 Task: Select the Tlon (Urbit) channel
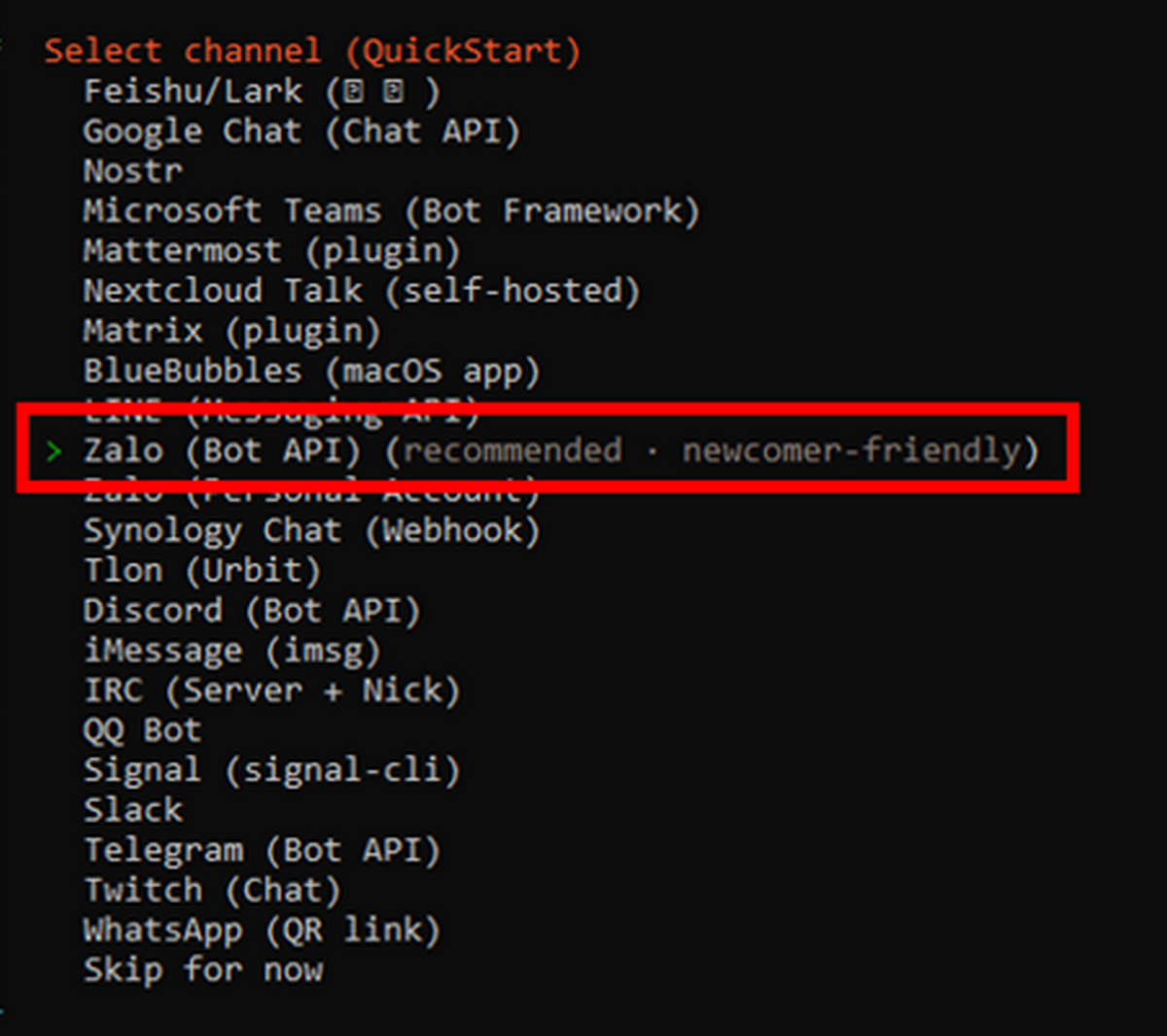[x=201, y=571]
